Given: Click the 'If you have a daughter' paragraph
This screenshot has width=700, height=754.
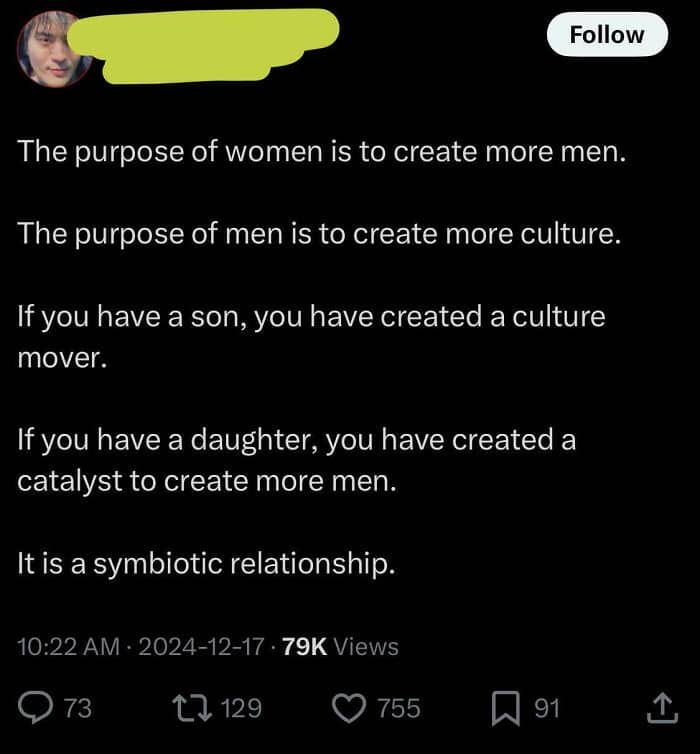Looking at the screenshot, I should pyautogui.click(x=296, y=460).
